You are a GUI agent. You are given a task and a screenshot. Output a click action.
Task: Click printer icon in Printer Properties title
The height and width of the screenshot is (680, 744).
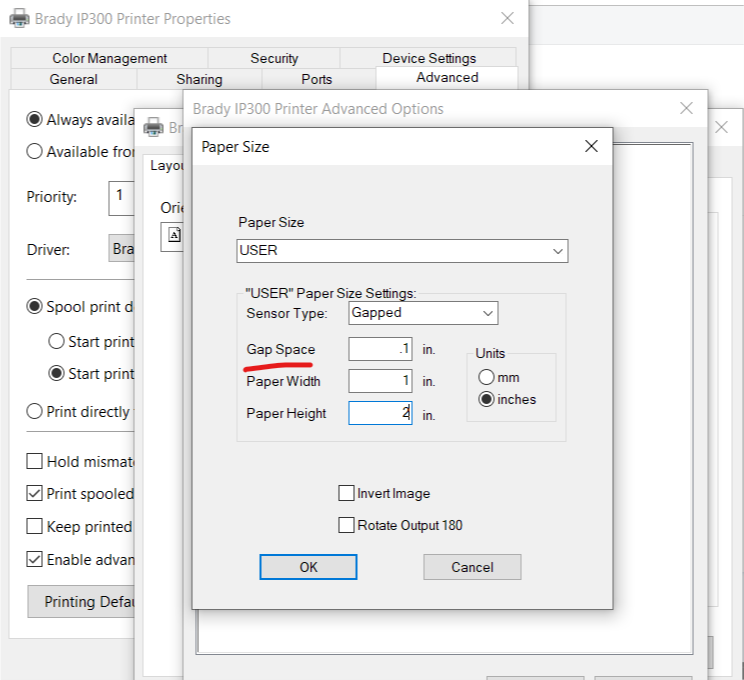click(x=19, y=19)
